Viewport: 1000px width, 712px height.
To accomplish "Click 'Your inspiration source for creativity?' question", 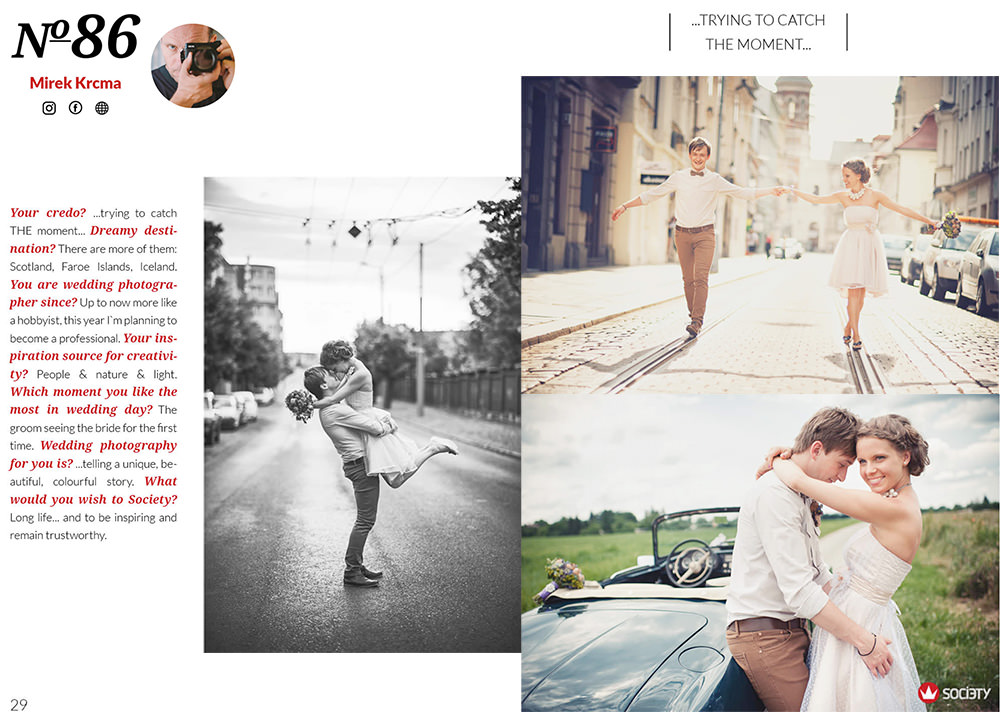I will (x=93, y=355).
